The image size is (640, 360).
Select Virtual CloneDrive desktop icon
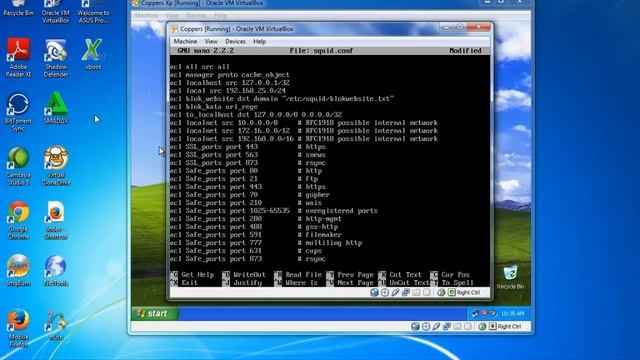pos(56,166)
